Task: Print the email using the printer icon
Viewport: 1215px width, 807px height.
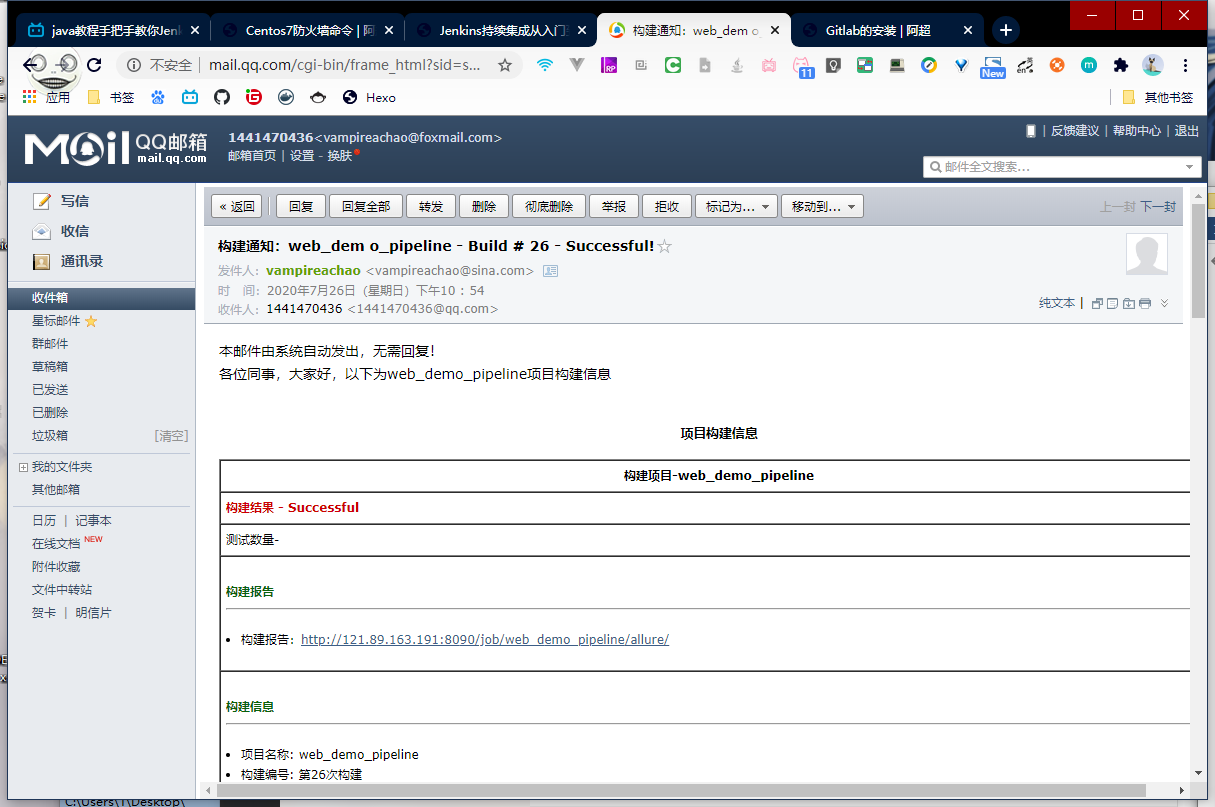Action: click(1145, 303)
